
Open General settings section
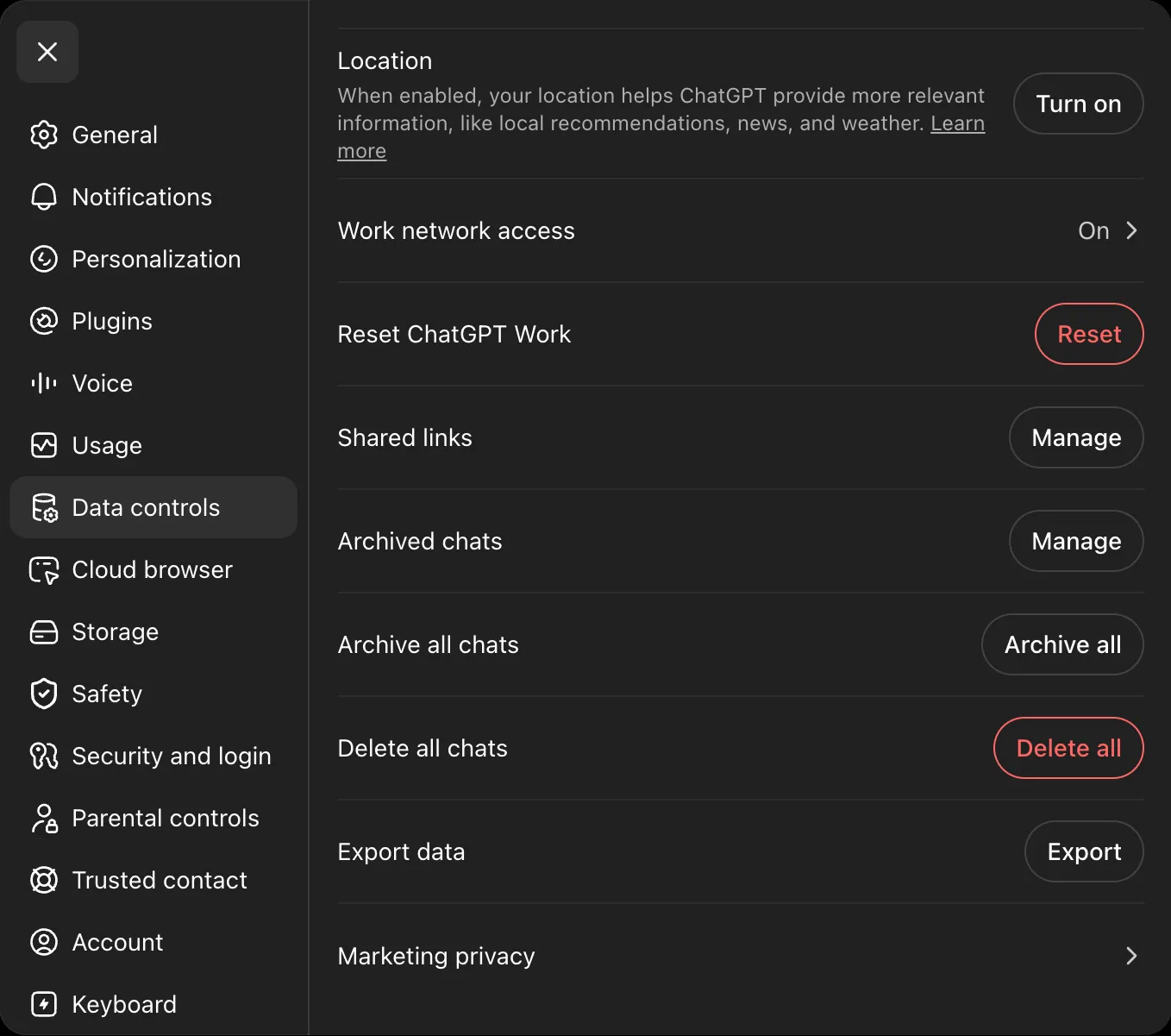(153, 135)
